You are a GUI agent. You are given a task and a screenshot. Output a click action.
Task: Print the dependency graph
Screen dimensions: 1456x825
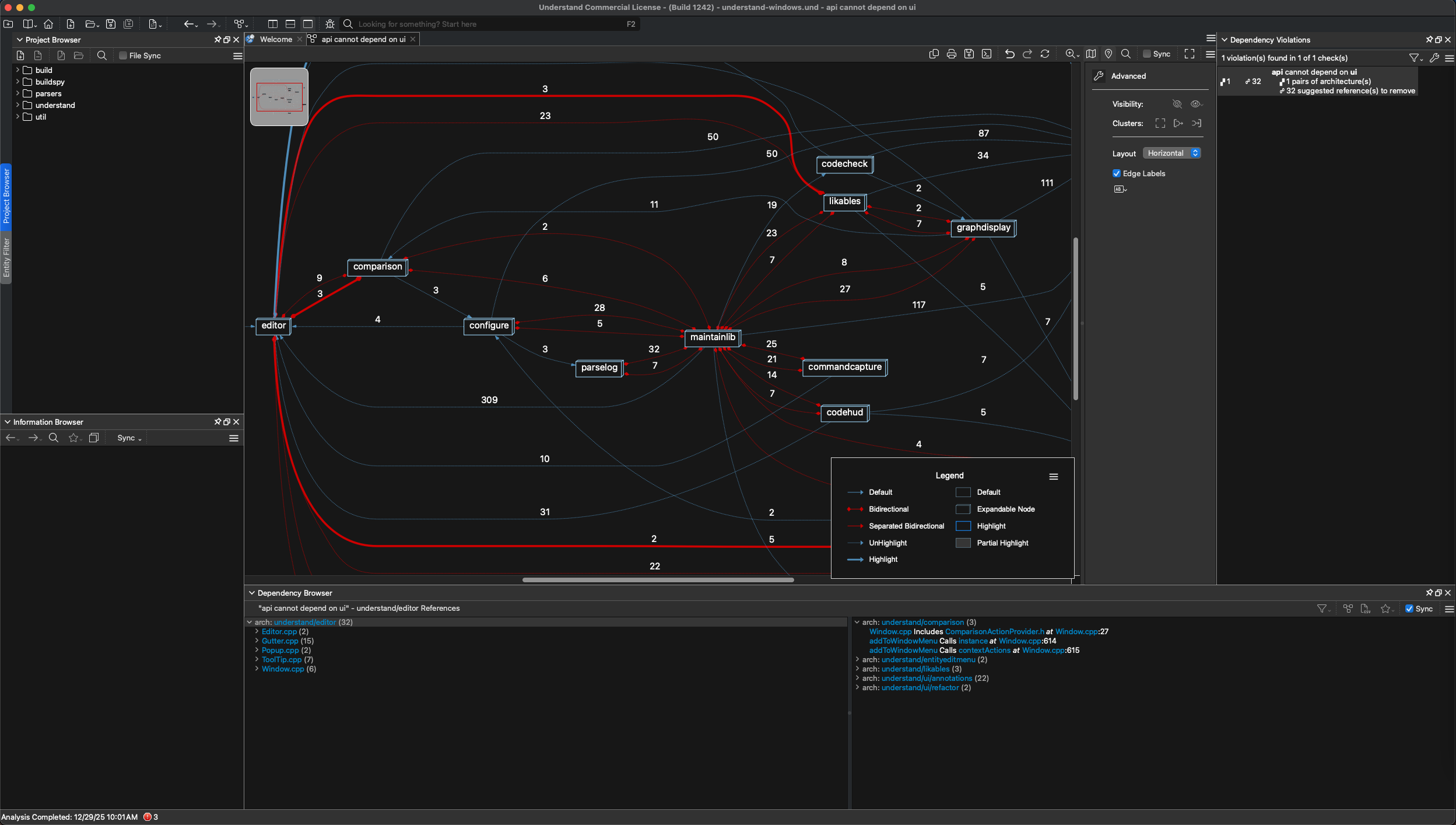click(951, 54)
